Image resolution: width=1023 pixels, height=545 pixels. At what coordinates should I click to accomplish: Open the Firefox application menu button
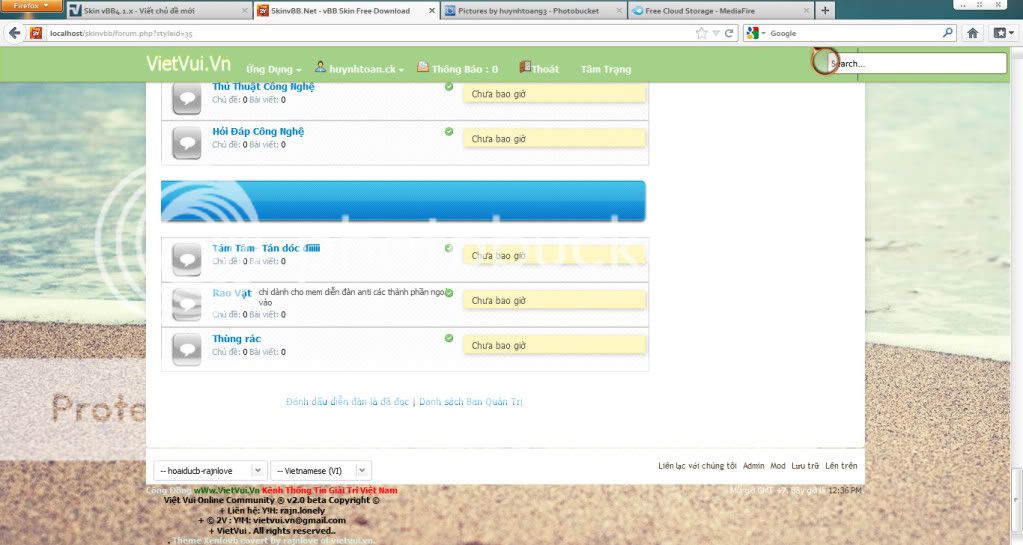(x=31, y=6)
